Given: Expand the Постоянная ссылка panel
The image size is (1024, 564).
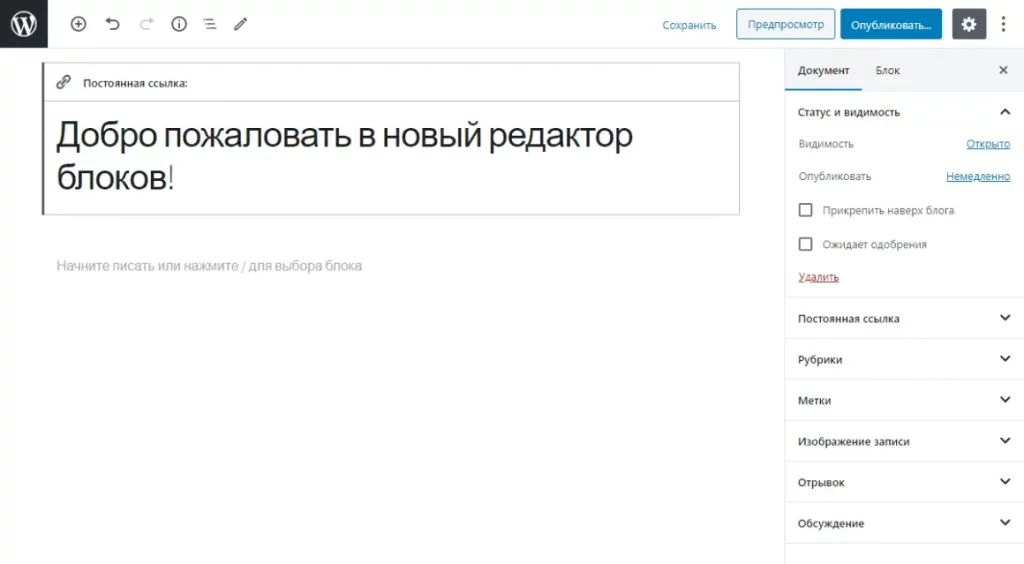Looking at the screenshot, I should pos(904,319).
